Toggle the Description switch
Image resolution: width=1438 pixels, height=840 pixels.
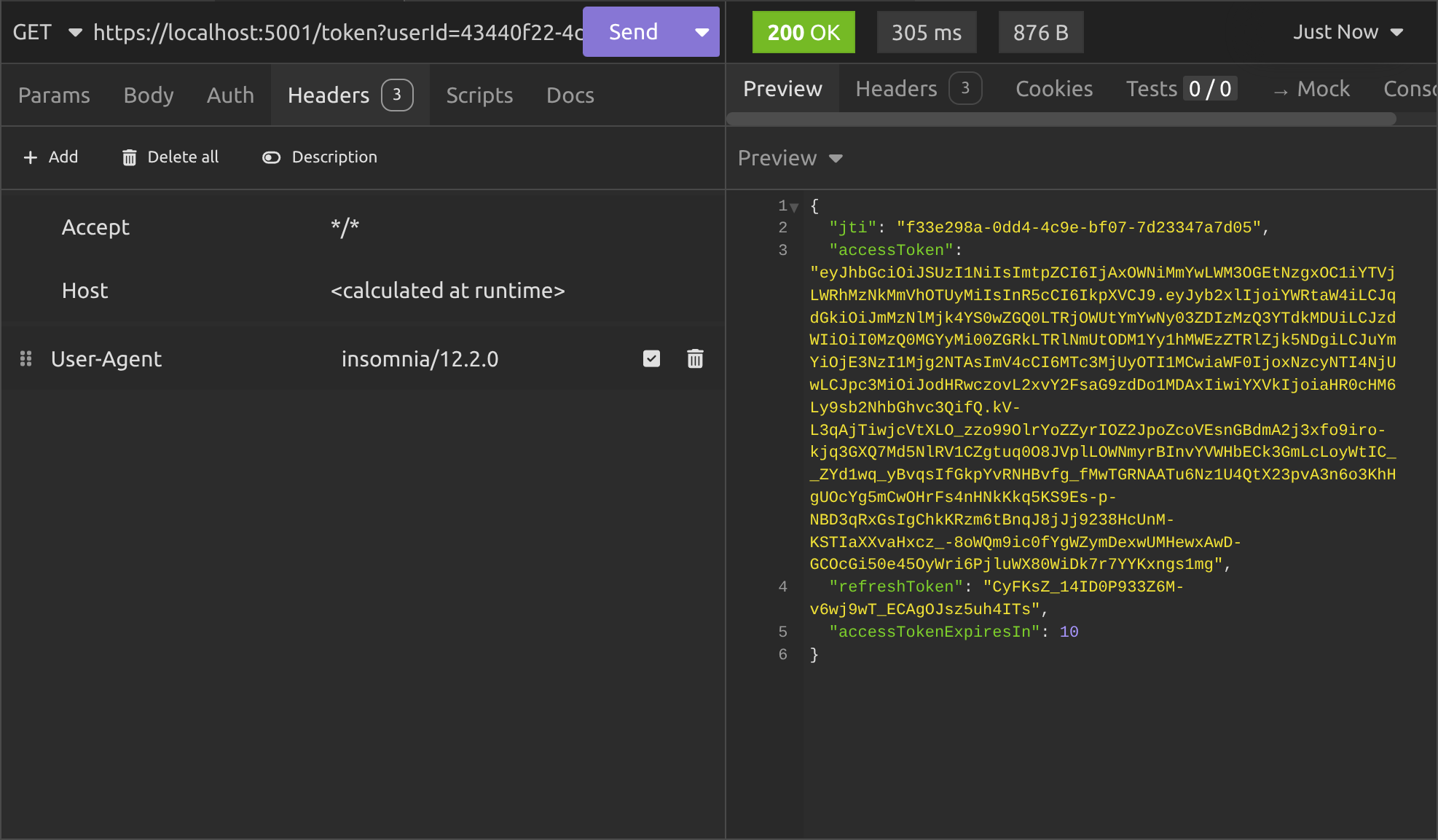coord(272,157)
